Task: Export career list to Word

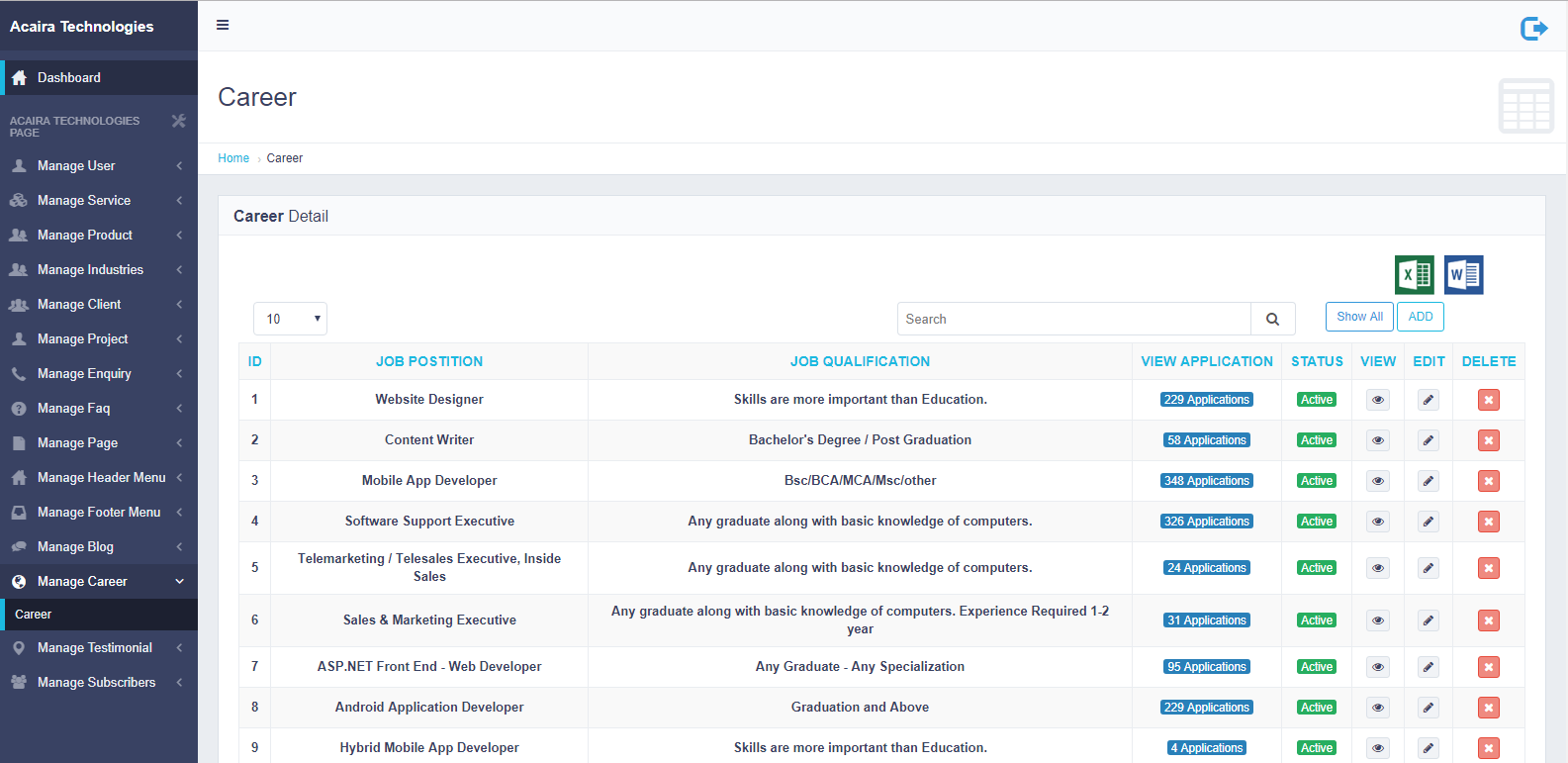Action: (1463, 275)
